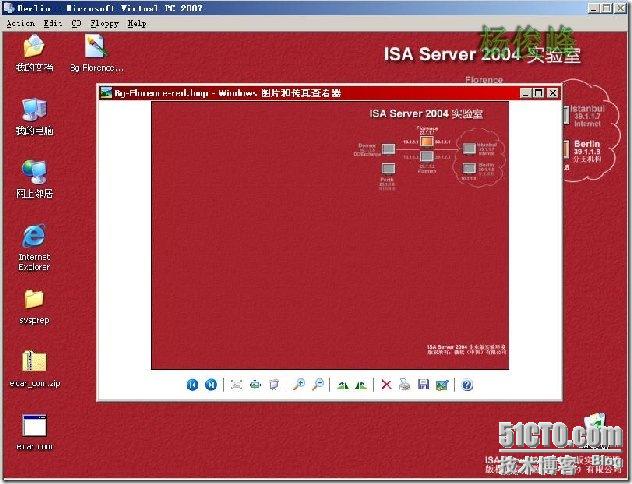This screenshot has width=632, height=484.
Task: Delete image with red X icon
Action: pyautogui.click(x=386, y=385)
